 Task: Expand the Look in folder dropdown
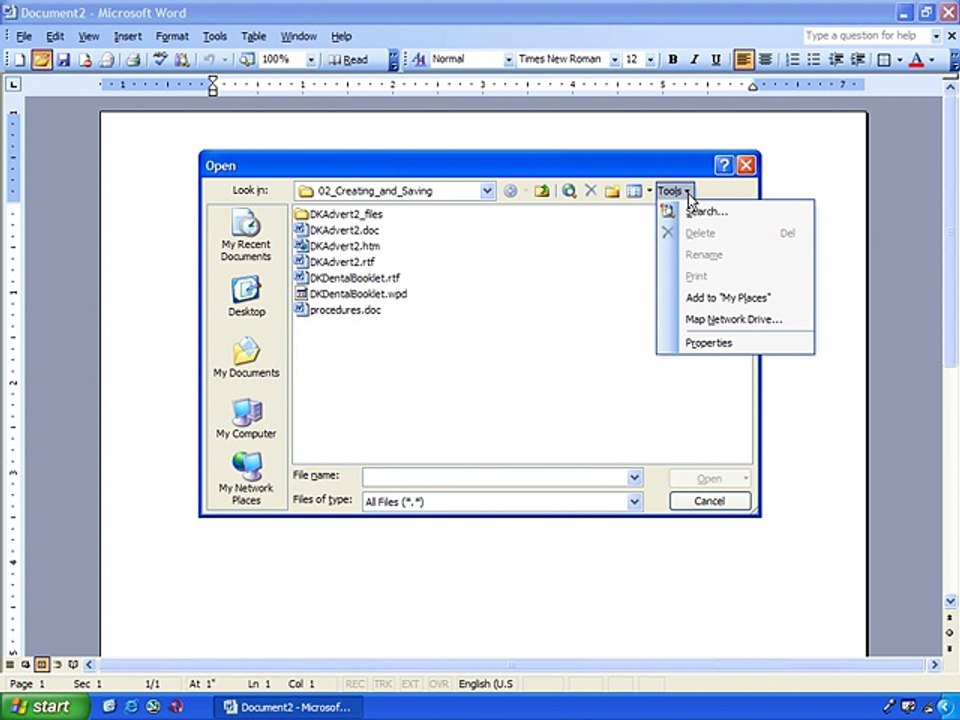tap(487, 191)
